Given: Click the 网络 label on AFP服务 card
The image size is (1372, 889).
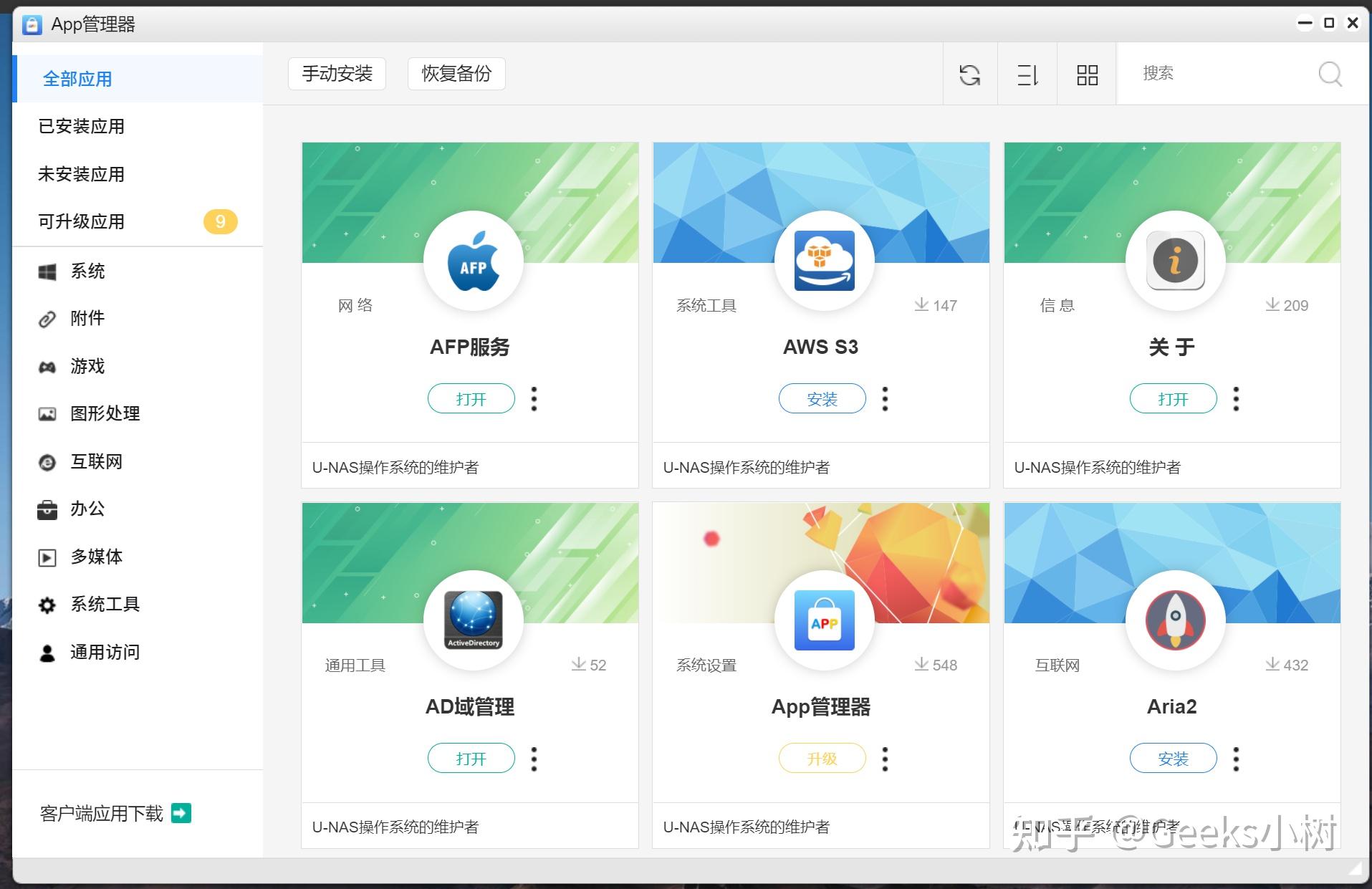Looking at the screenshot, I should click(355, 305).
